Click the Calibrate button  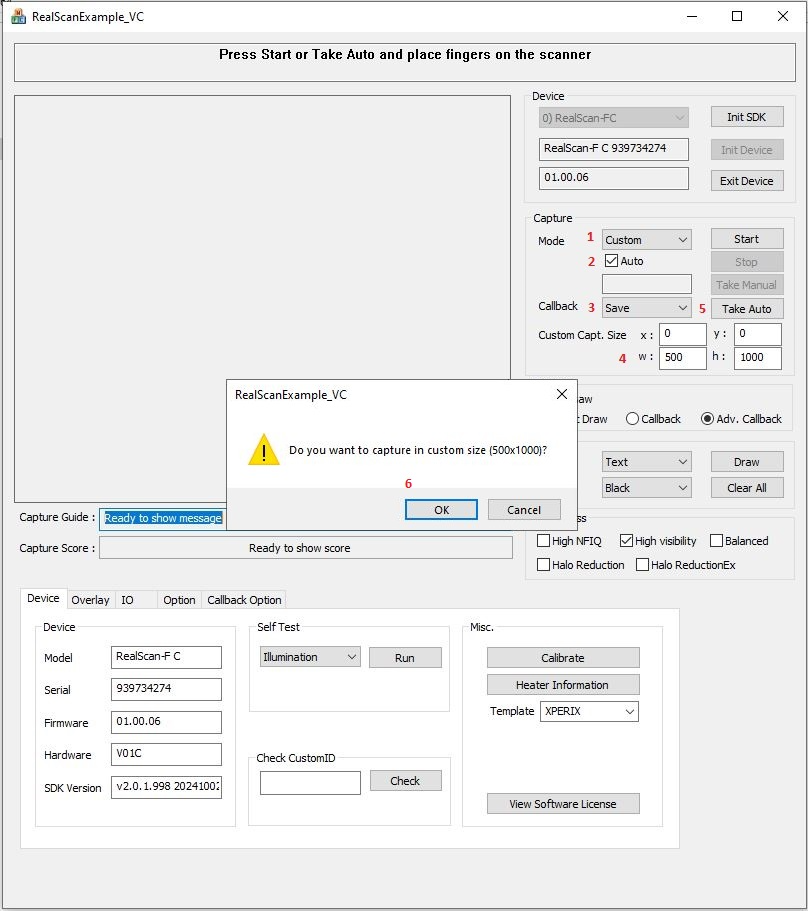point(563,658)
